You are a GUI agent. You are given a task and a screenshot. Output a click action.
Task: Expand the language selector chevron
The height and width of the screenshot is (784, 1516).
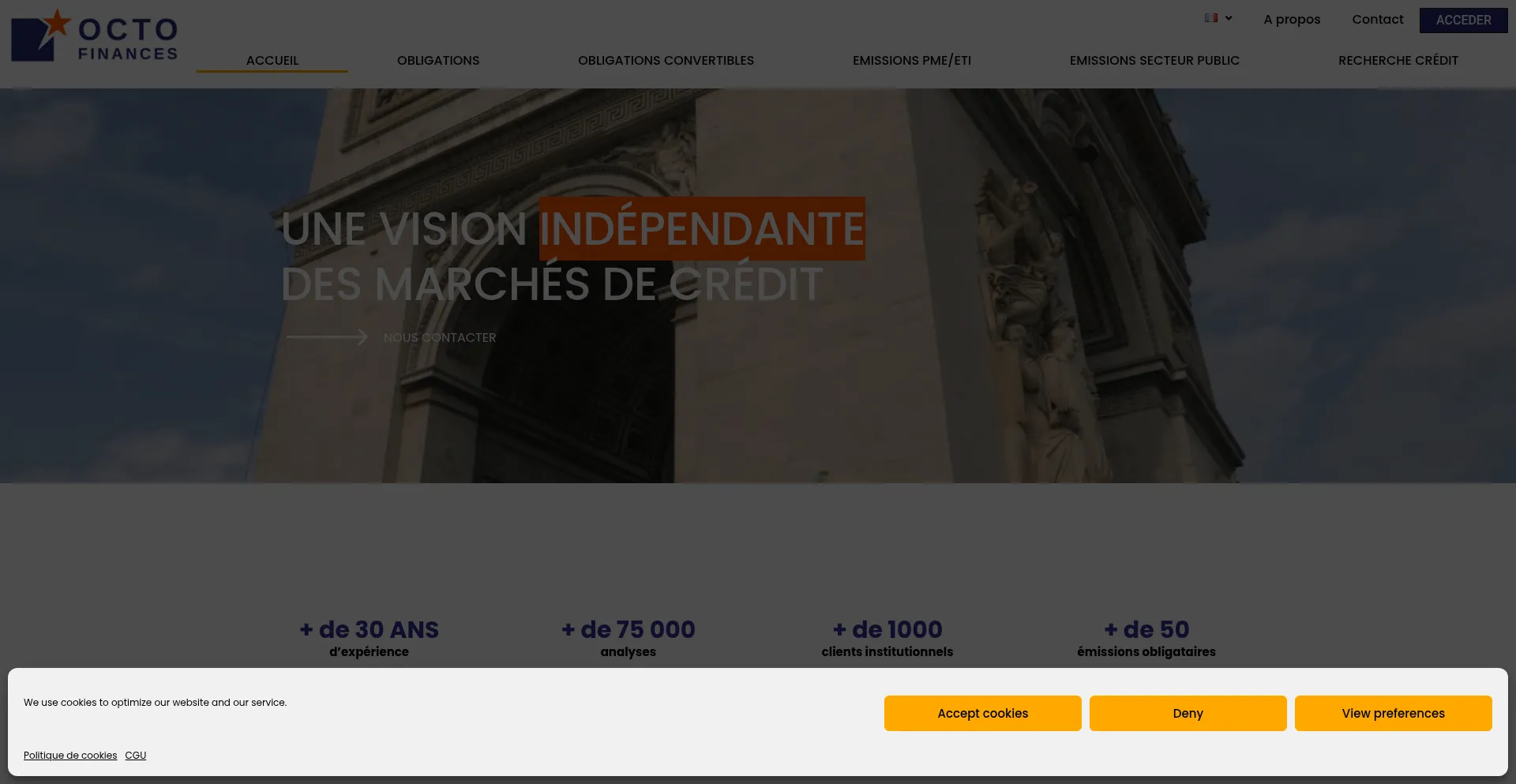[1229, 18]
